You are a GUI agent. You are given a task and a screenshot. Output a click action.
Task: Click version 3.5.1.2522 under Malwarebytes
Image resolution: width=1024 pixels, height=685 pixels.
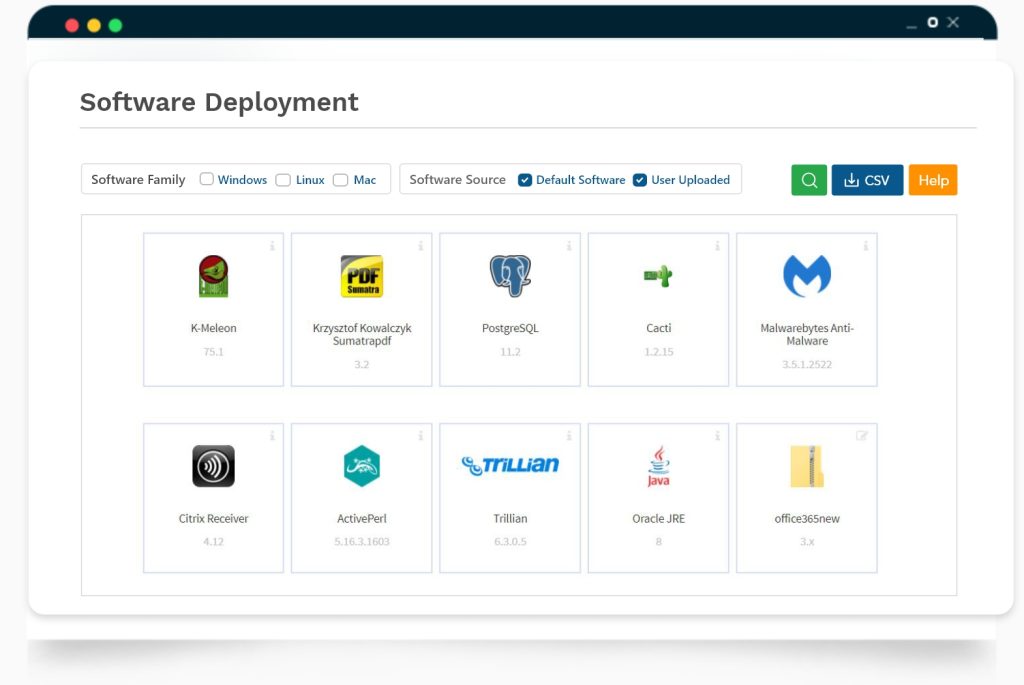point(807,364)
